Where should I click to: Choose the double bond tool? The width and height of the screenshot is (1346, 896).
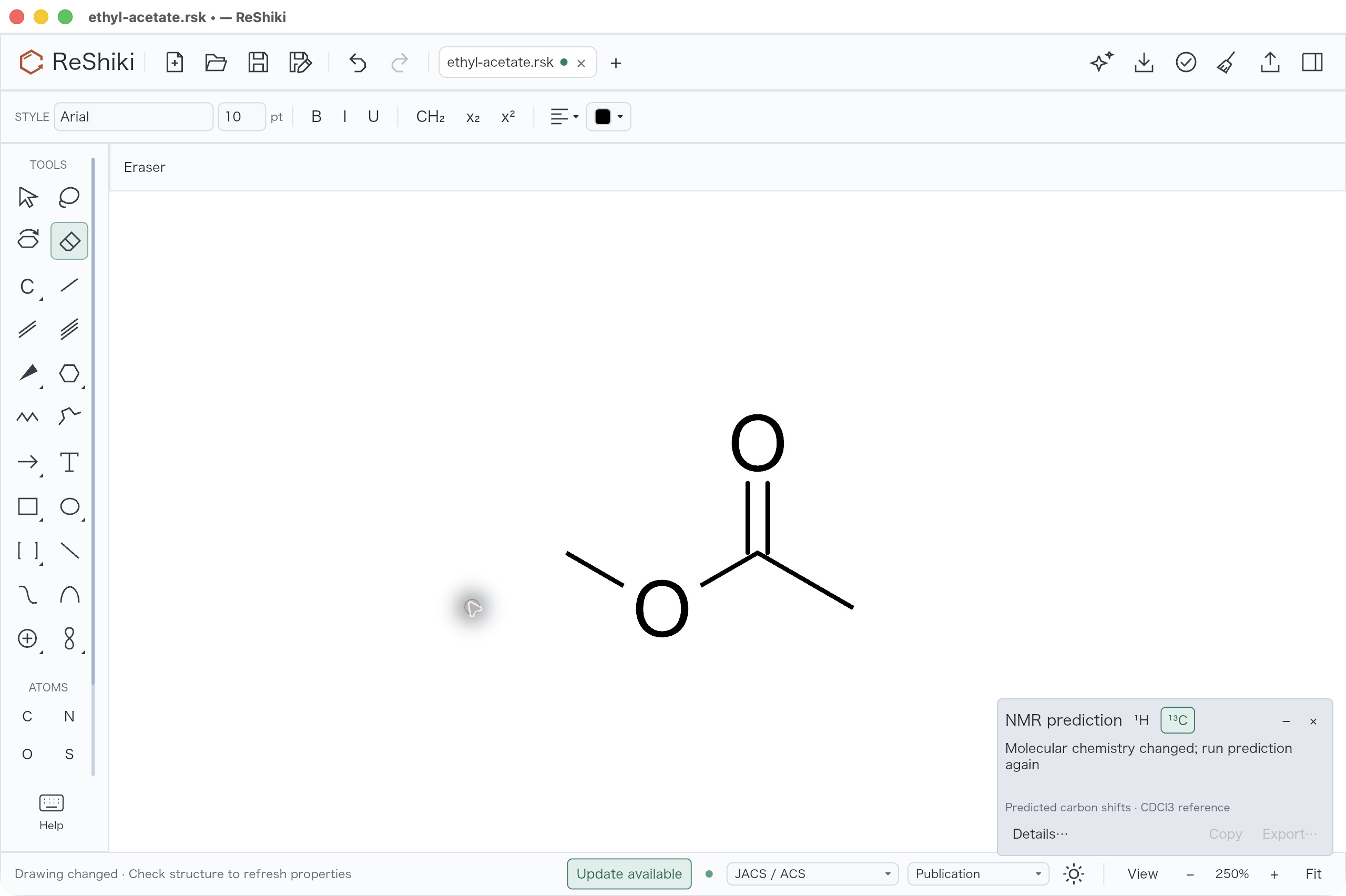pyautogui.click(x=27, y=329)
